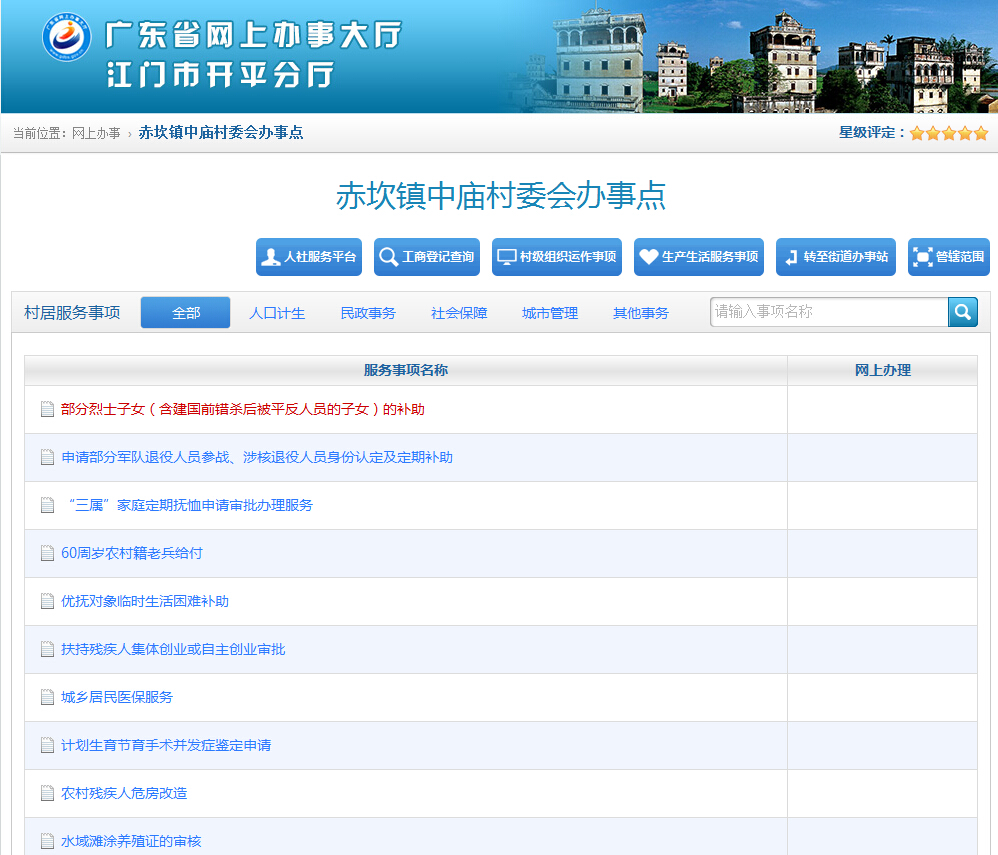The width and height of the screenshot is (998, 855).
Task: Open 工商登记查询 magnifier icon button
Action: (425, 257)
